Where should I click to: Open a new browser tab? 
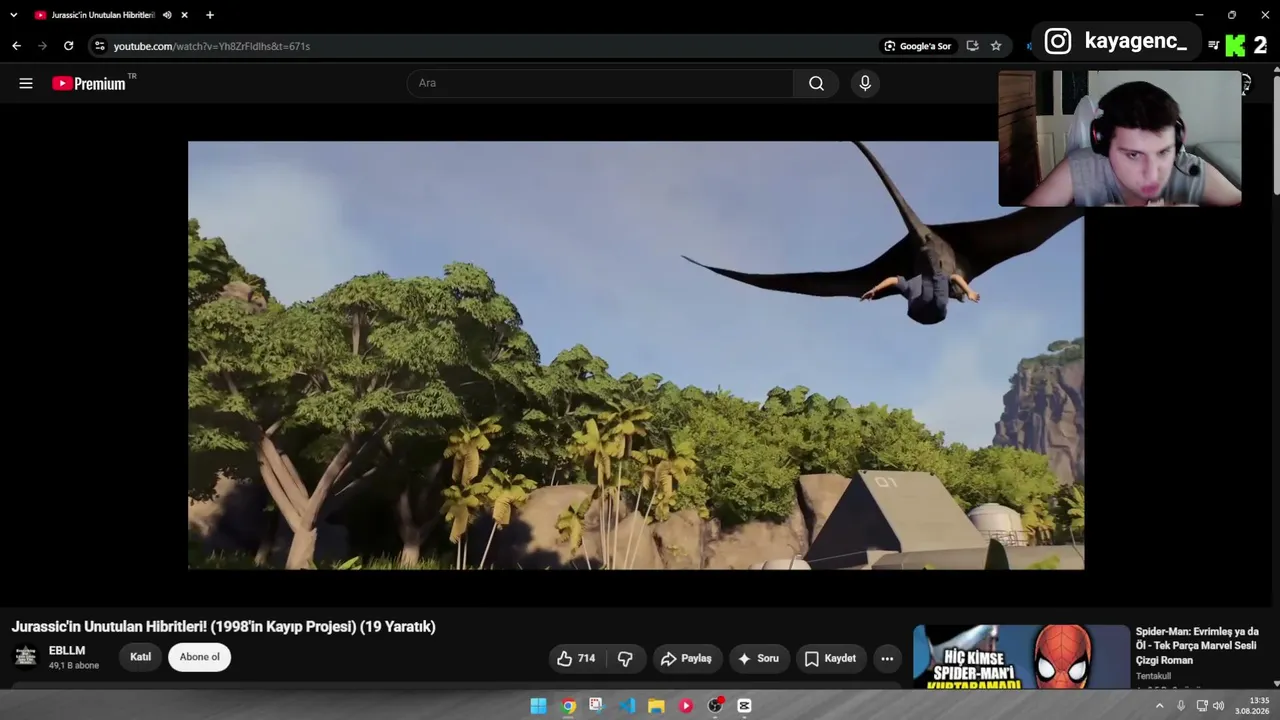pos(210,15)
